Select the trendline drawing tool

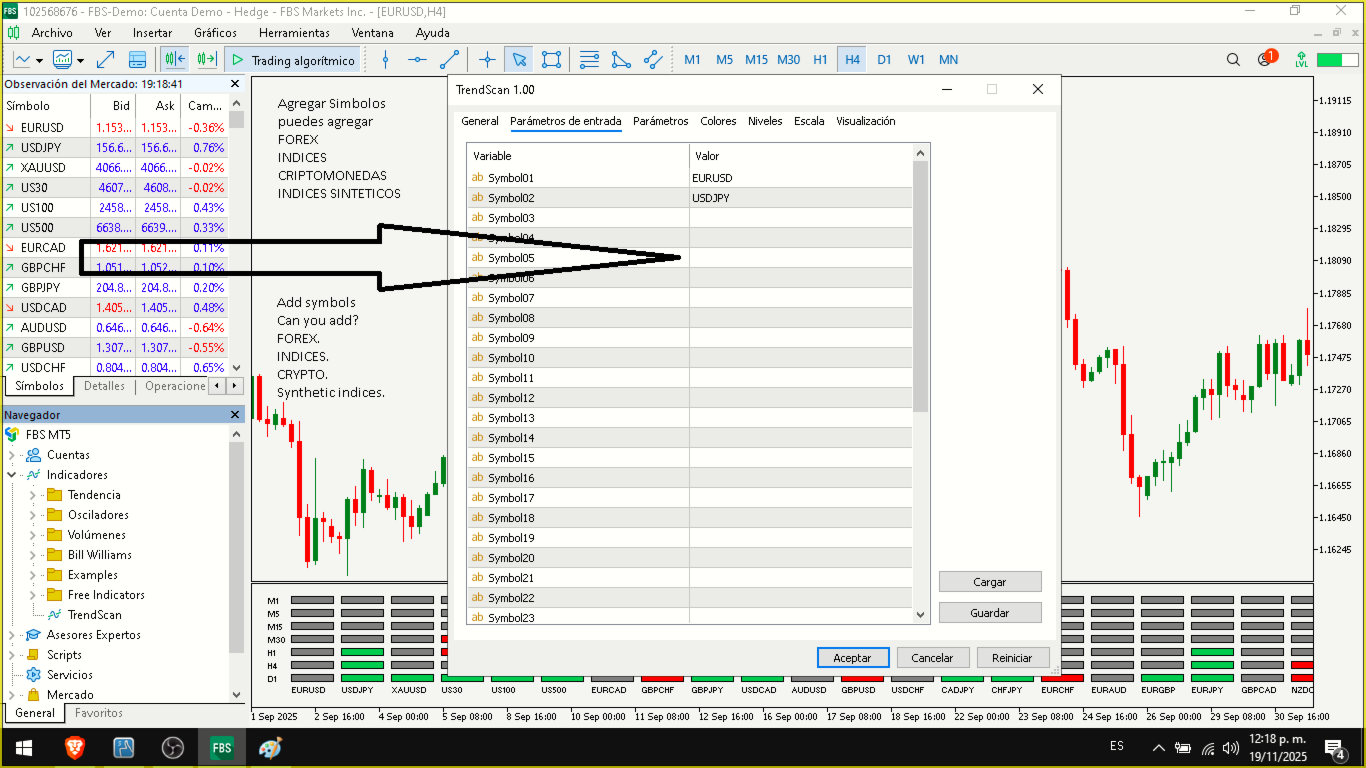click(450, 60)
